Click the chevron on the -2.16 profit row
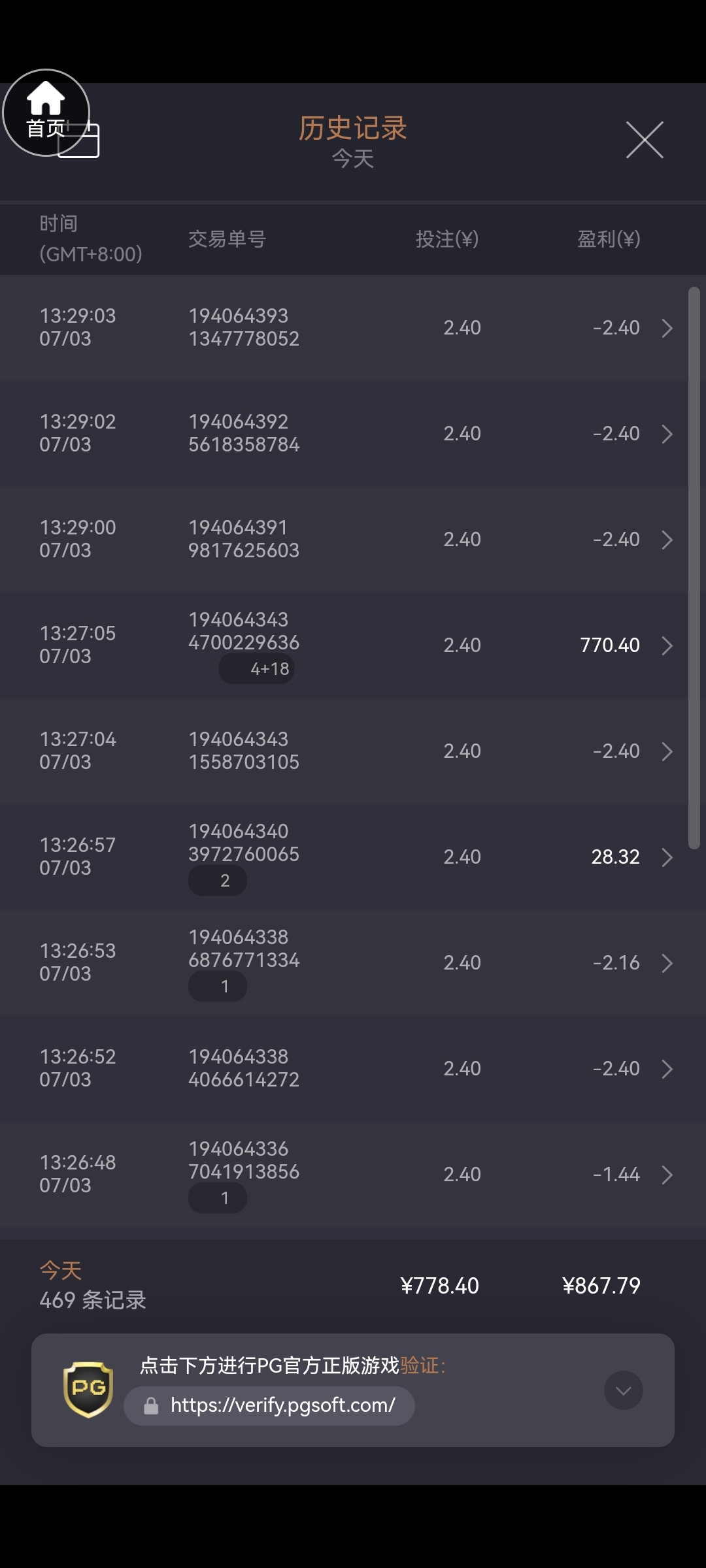 click(667, 963)
